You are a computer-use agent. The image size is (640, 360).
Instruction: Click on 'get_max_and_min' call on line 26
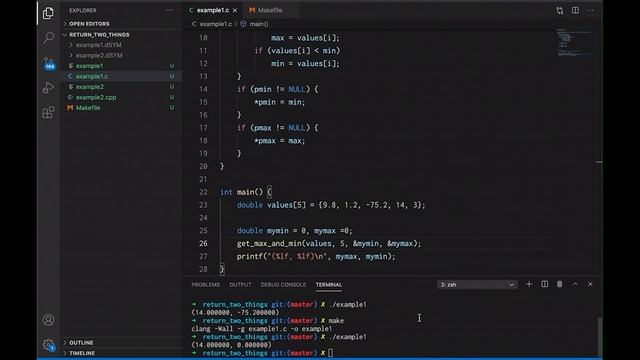pos(269,244)
